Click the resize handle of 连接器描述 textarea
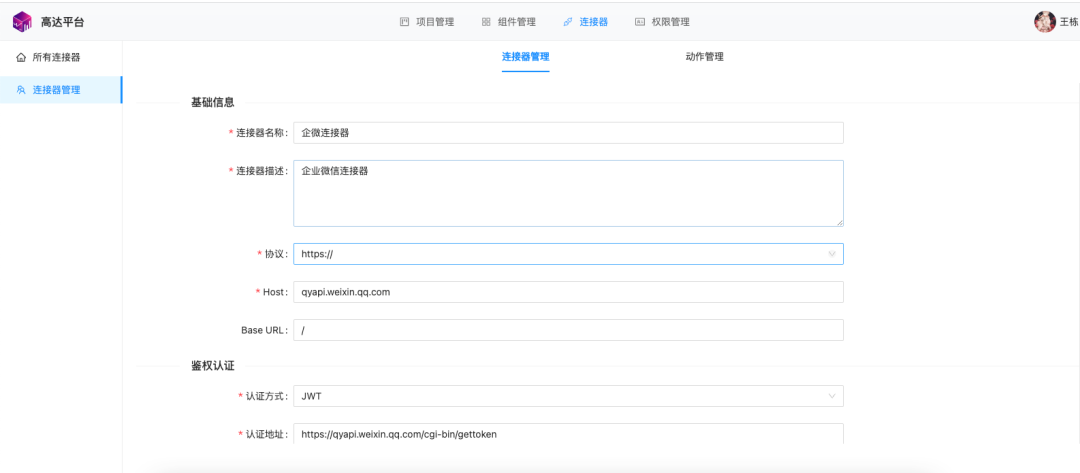The height and width of the screenshot is (473, 1080). [x=840, y=222]
